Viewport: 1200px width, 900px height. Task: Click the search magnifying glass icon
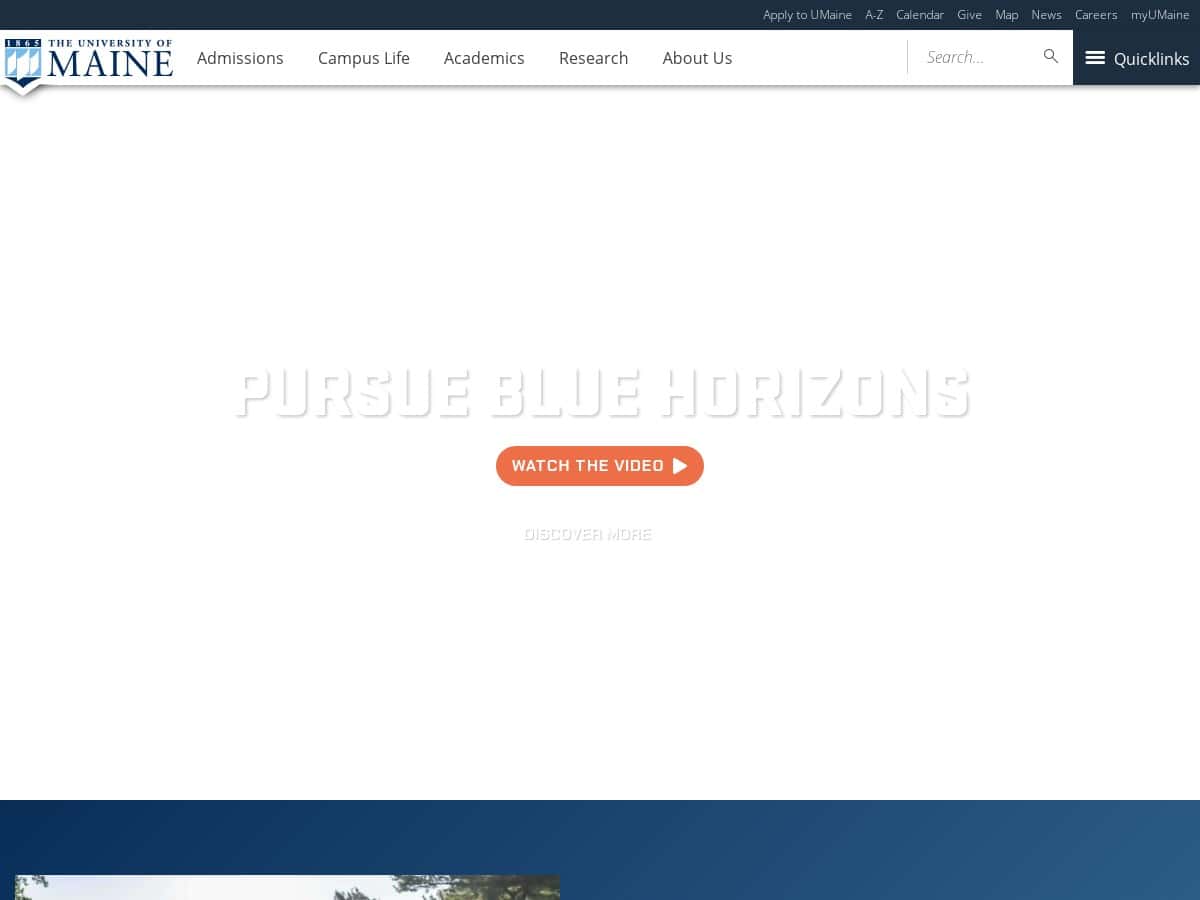click(1051, 57)
